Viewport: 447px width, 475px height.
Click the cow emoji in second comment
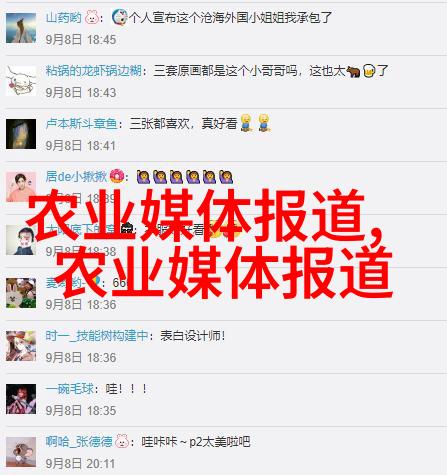coord(353,71)
